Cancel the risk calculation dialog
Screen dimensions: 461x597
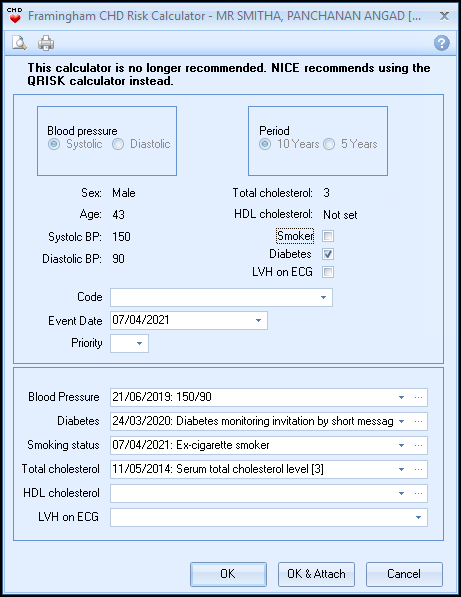(x=404, y=574)
